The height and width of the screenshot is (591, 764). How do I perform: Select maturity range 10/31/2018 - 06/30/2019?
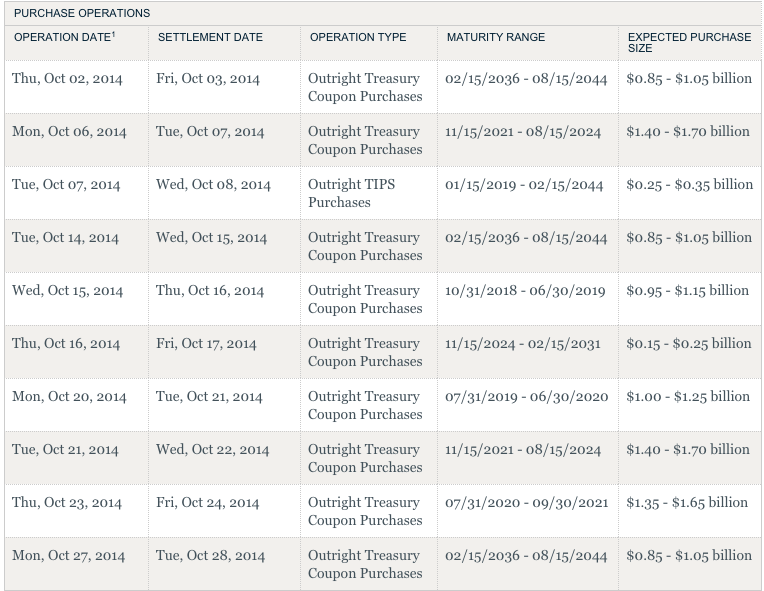[526, 291]
